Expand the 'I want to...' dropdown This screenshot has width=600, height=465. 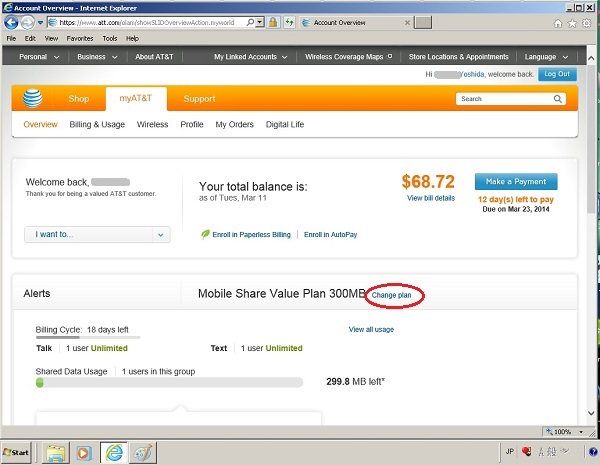click(x=97, y=234)
